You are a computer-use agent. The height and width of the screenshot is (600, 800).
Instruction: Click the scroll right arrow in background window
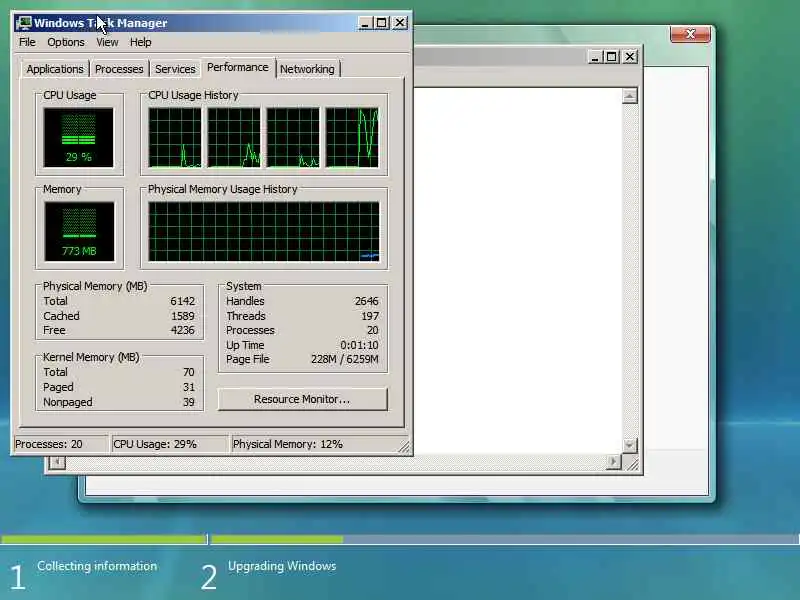[x=613, y=462]
